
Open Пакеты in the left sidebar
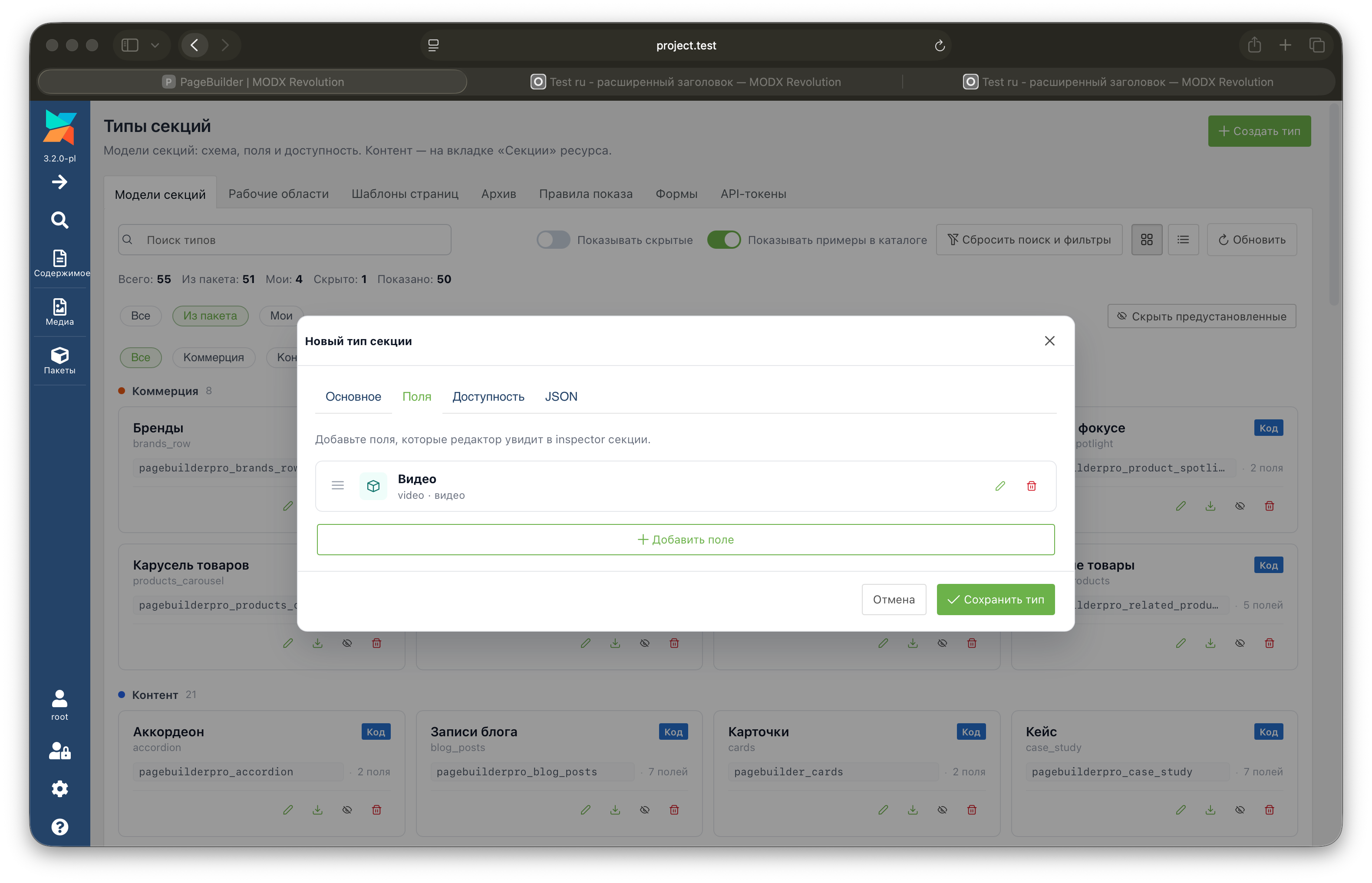pos(59,361)
